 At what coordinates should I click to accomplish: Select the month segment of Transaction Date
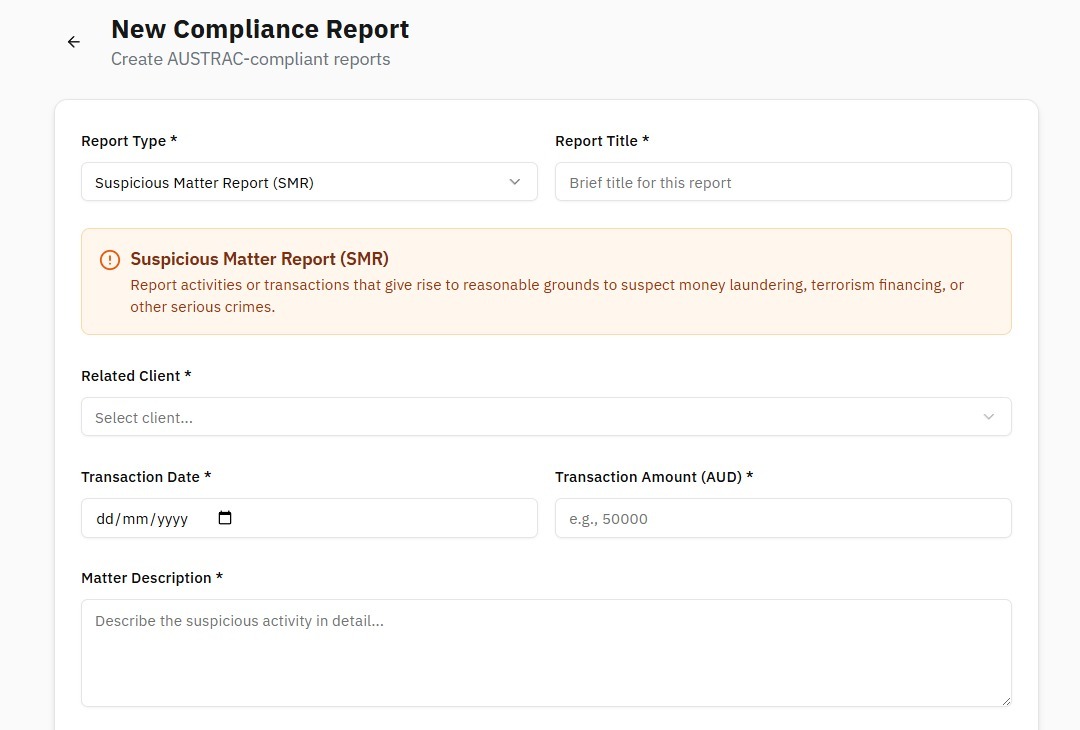[x=135, y=519]
